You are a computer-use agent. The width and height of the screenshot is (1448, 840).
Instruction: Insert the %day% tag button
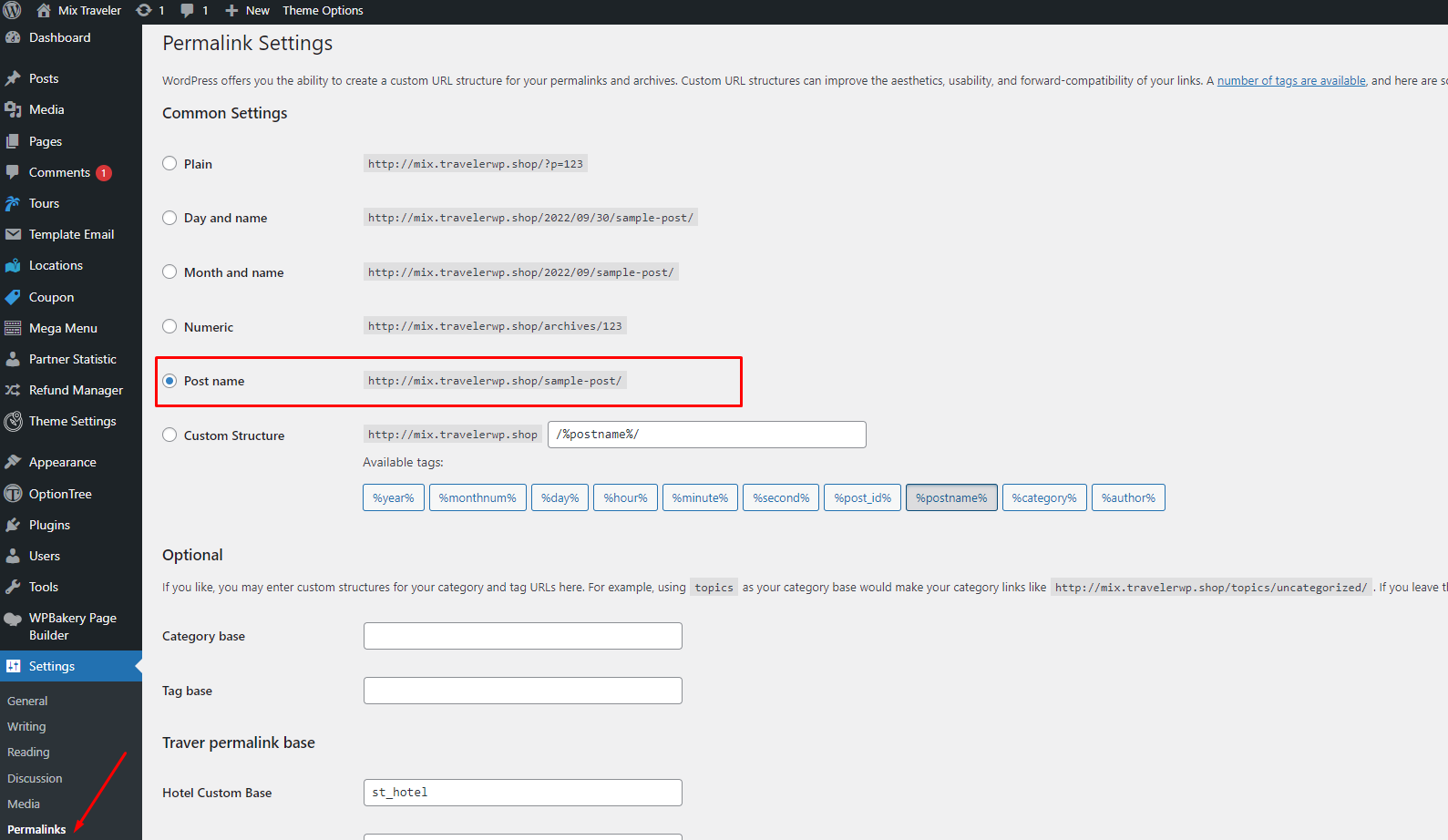point(560,497)
